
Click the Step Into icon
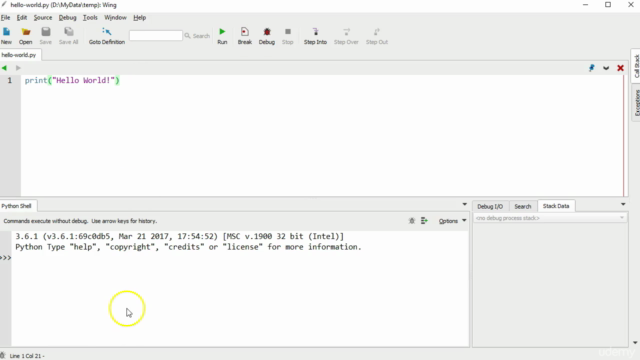click(x=315, y=36)
